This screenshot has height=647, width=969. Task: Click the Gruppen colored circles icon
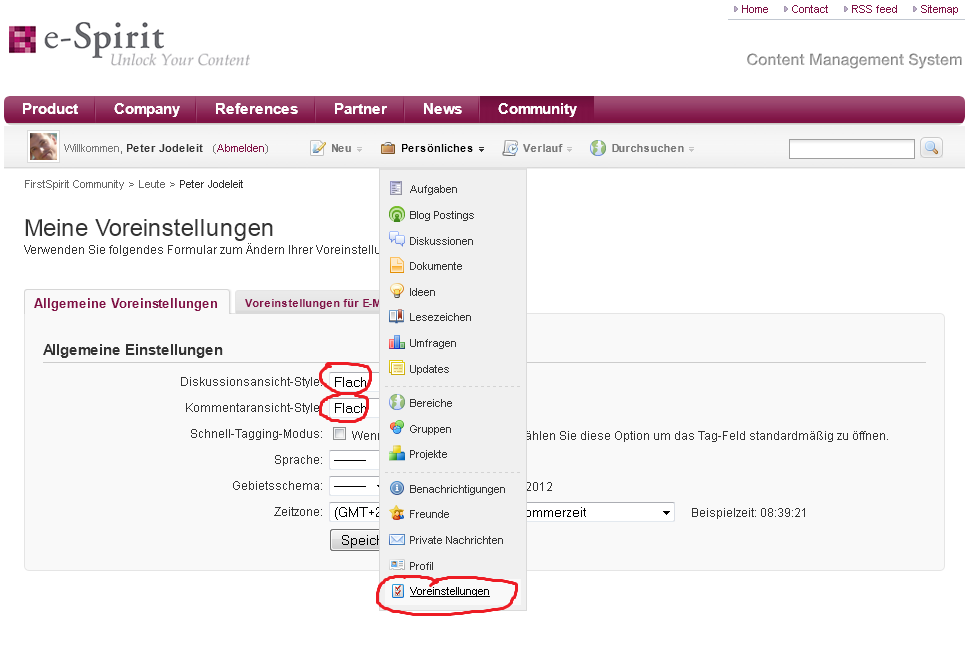[x=396, y=428]
